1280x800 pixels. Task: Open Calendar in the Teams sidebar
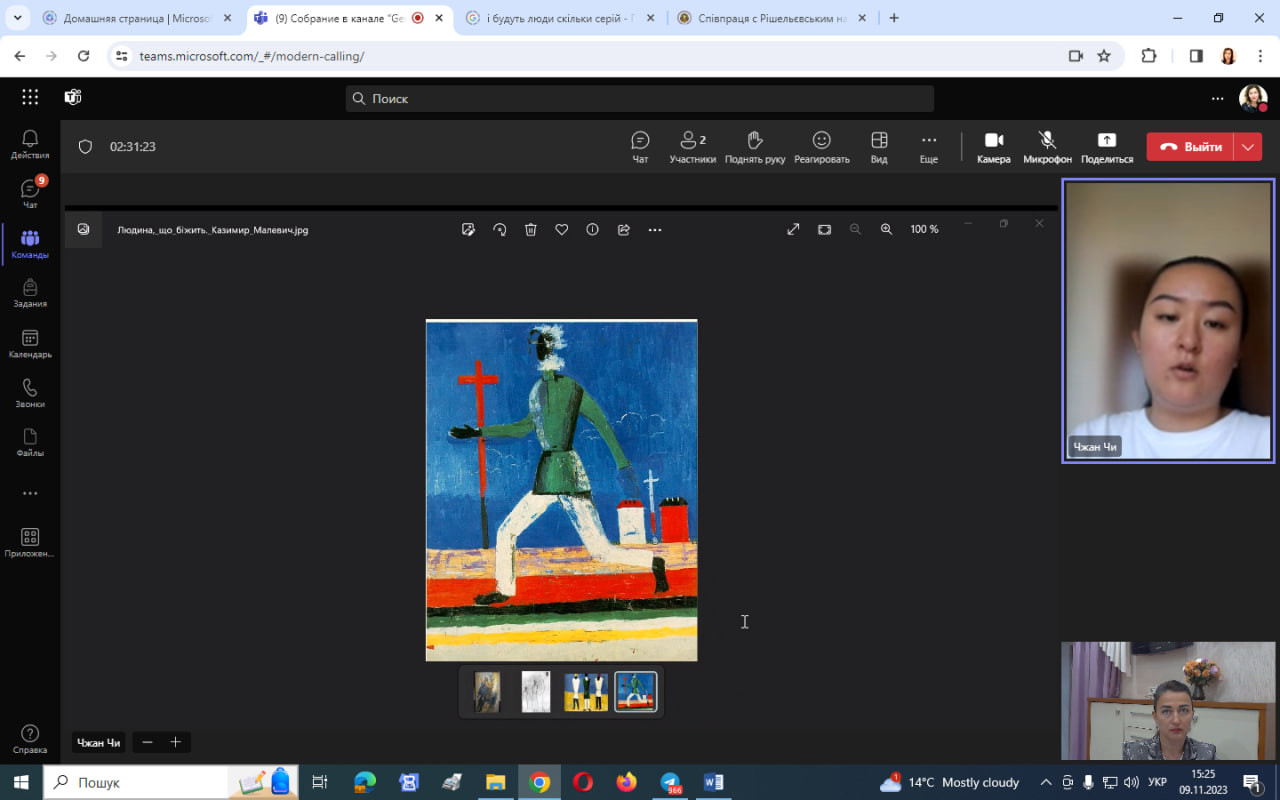pyautogui.click(x=30, y=344)
